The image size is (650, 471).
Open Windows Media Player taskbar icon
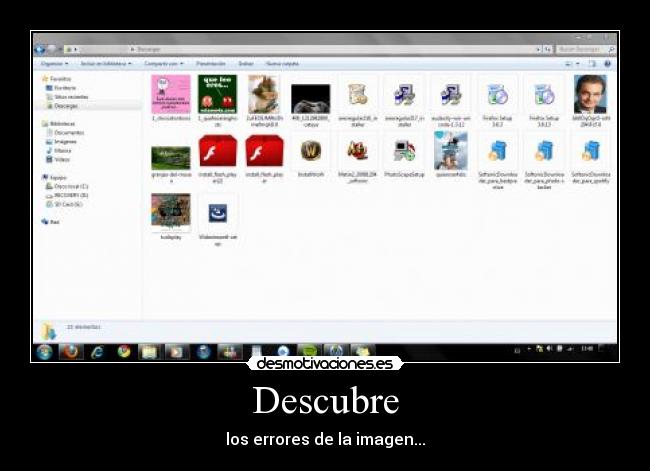click(177, 352)
